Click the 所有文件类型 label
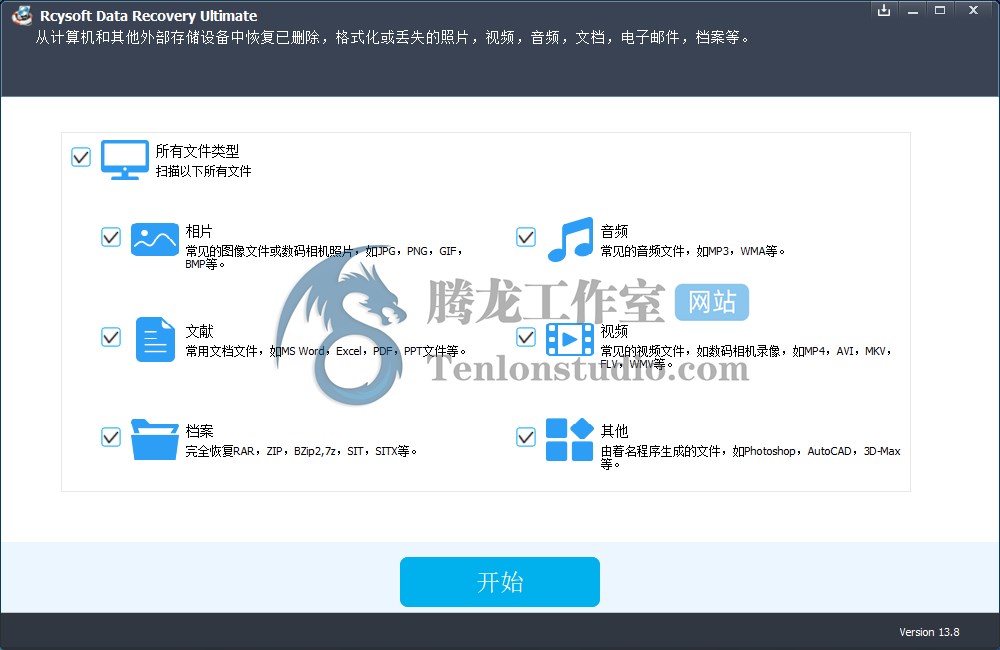This screenshot has width=1000, height=650. point(197,151)
